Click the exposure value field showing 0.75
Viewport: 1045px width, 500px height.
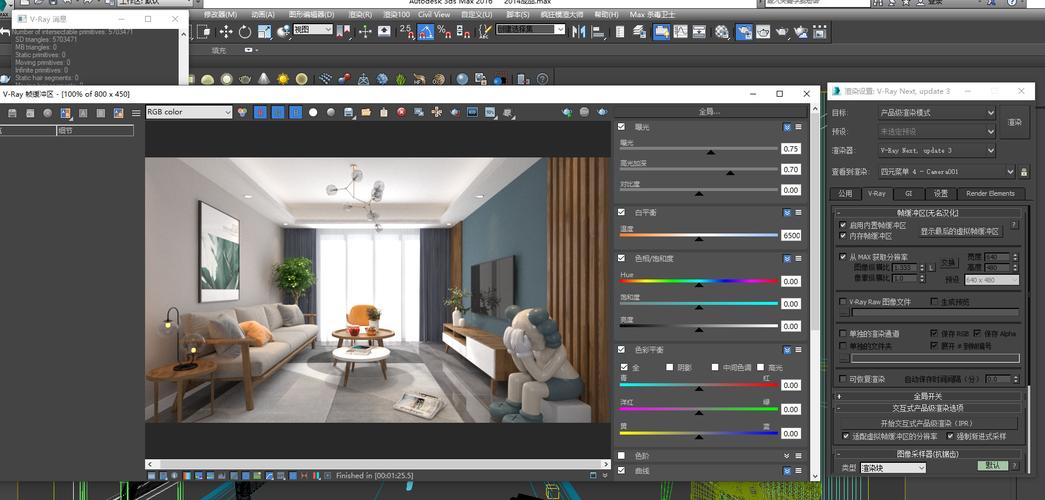(x=791, y=149)
